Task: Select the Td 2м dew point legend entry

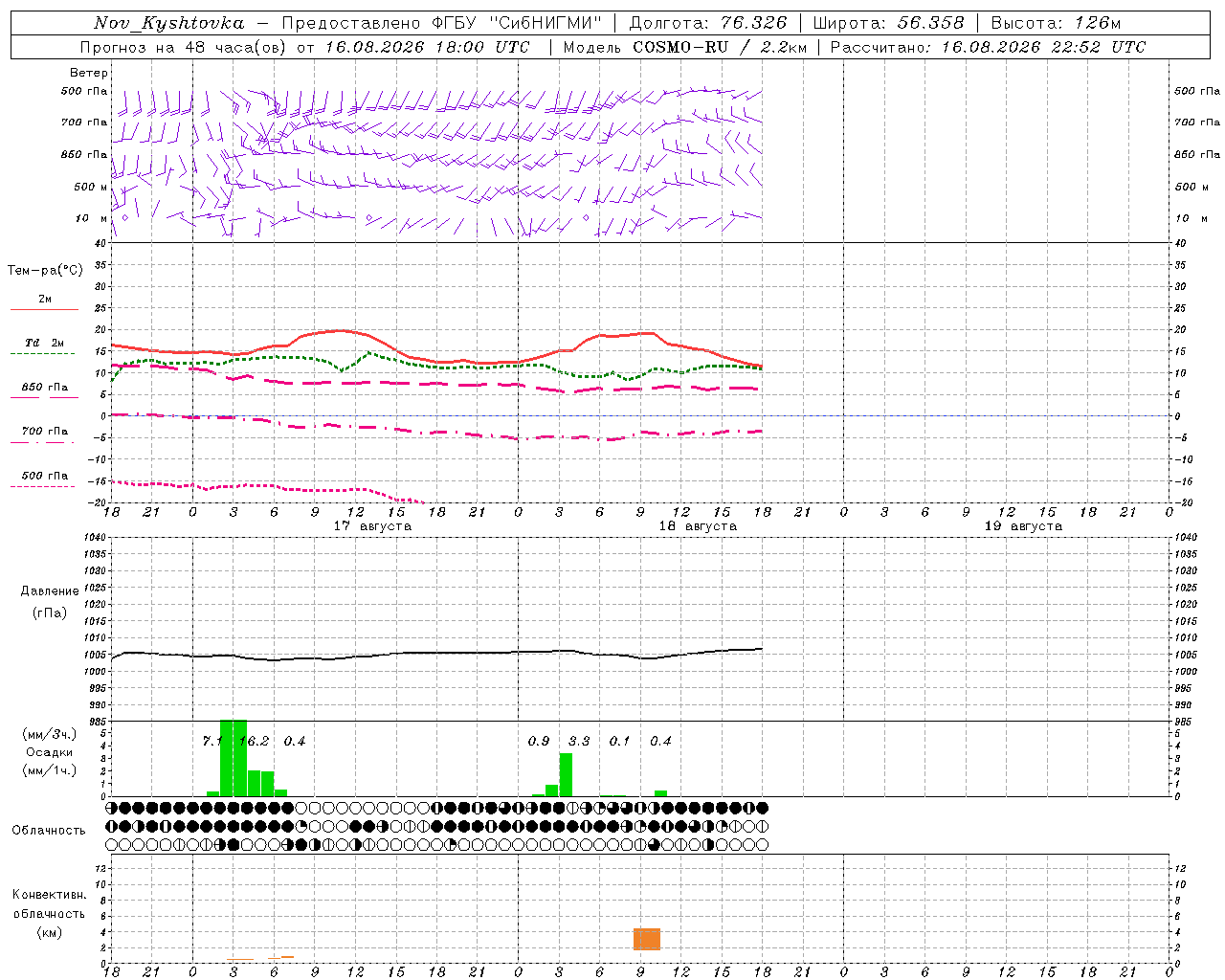Action: [x=44, y=343]
